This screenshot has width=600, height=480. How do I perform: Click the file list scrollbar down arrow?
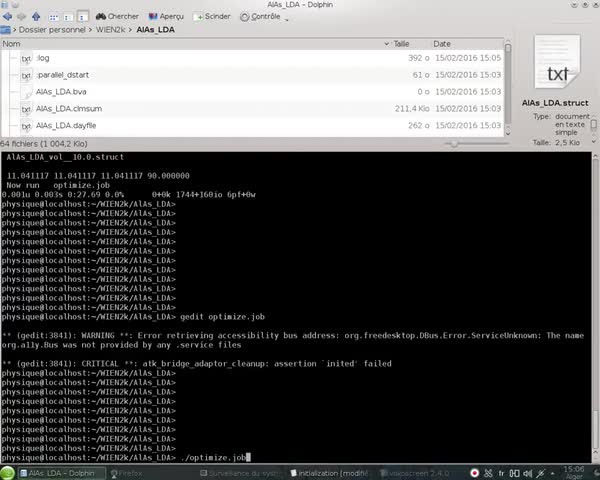point(508,133)
